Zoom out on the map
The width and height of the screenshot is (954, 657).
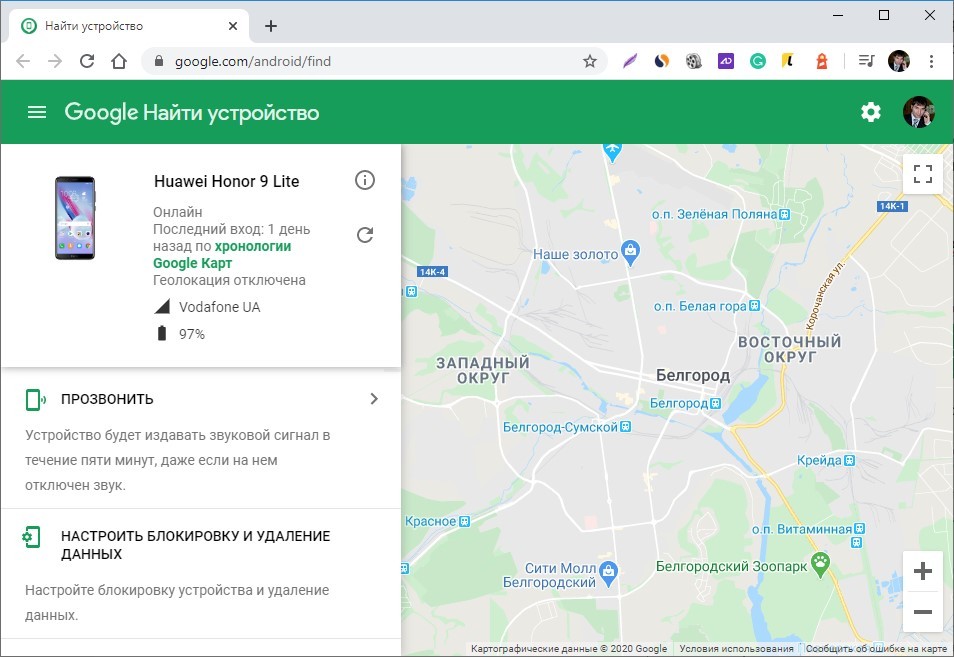[x=923, y=611]
